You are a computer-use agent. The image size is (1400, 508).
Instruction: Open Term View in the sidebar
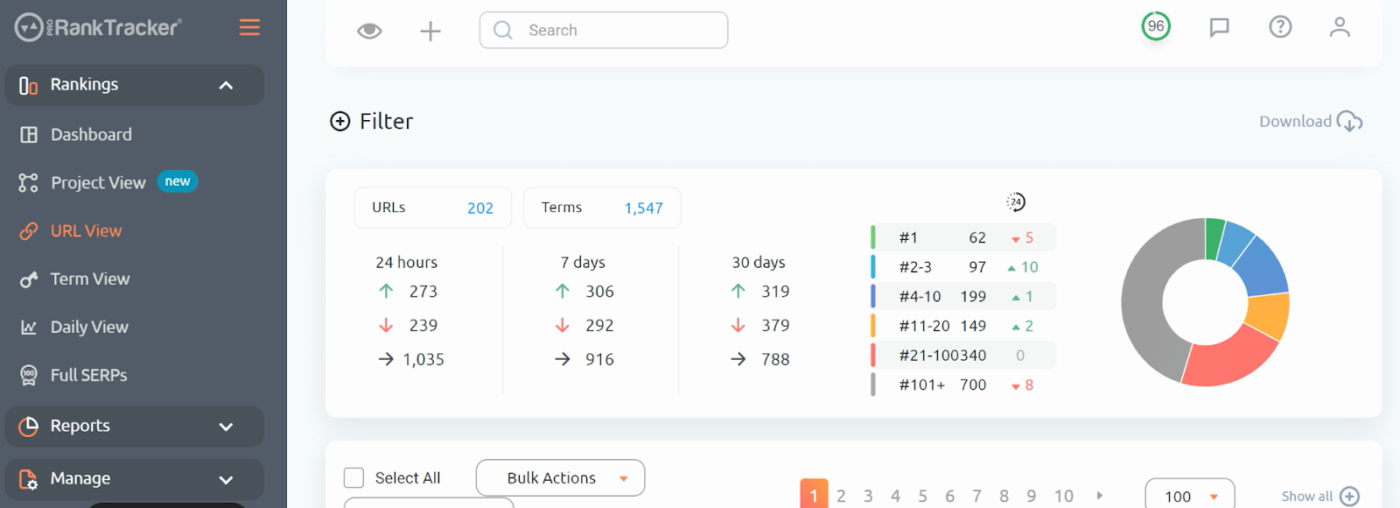[90, 279]
